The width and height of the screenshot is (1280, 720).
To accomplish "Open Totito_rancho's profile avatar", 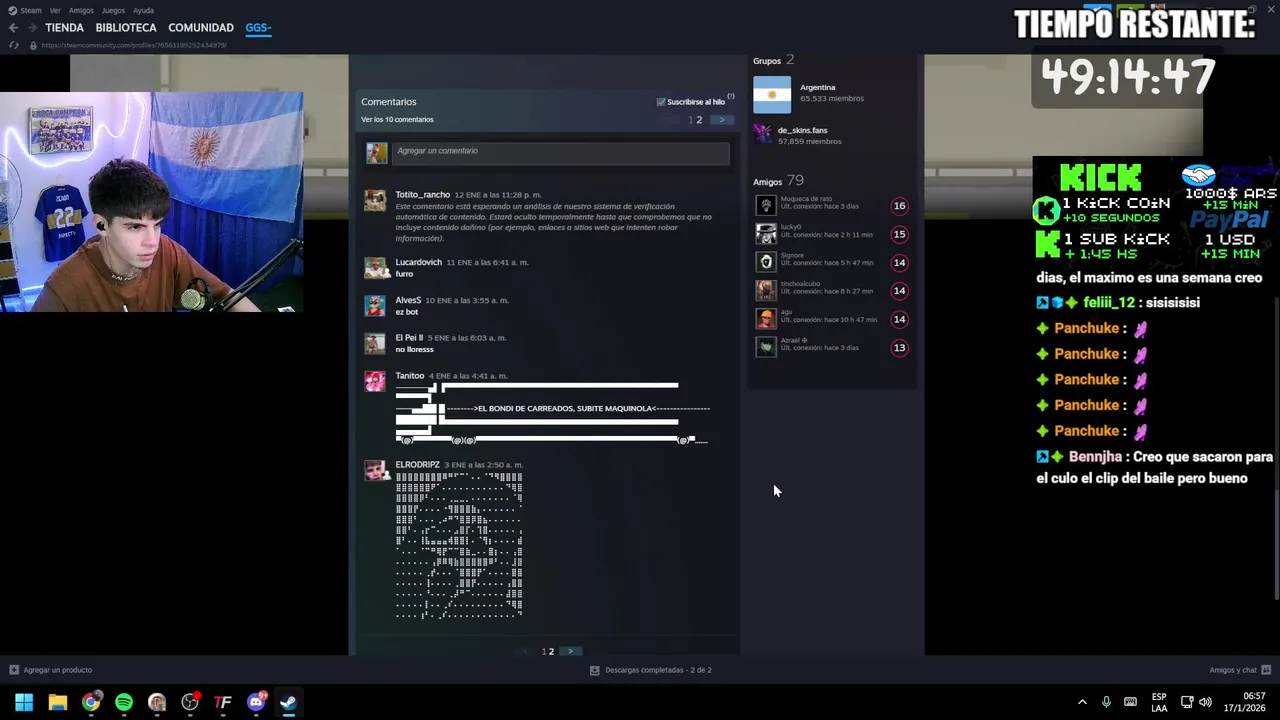I will tap(375, 201).
